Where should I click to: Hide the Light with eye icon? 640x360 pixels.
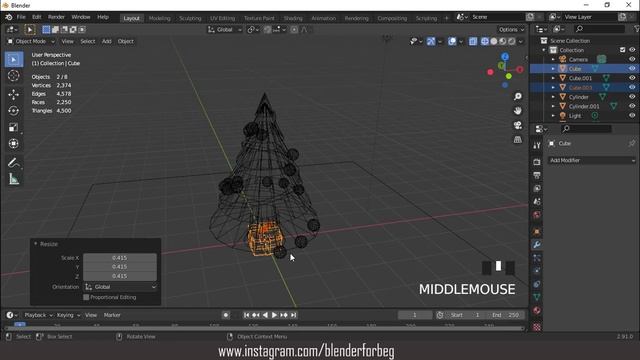[632, 116]
